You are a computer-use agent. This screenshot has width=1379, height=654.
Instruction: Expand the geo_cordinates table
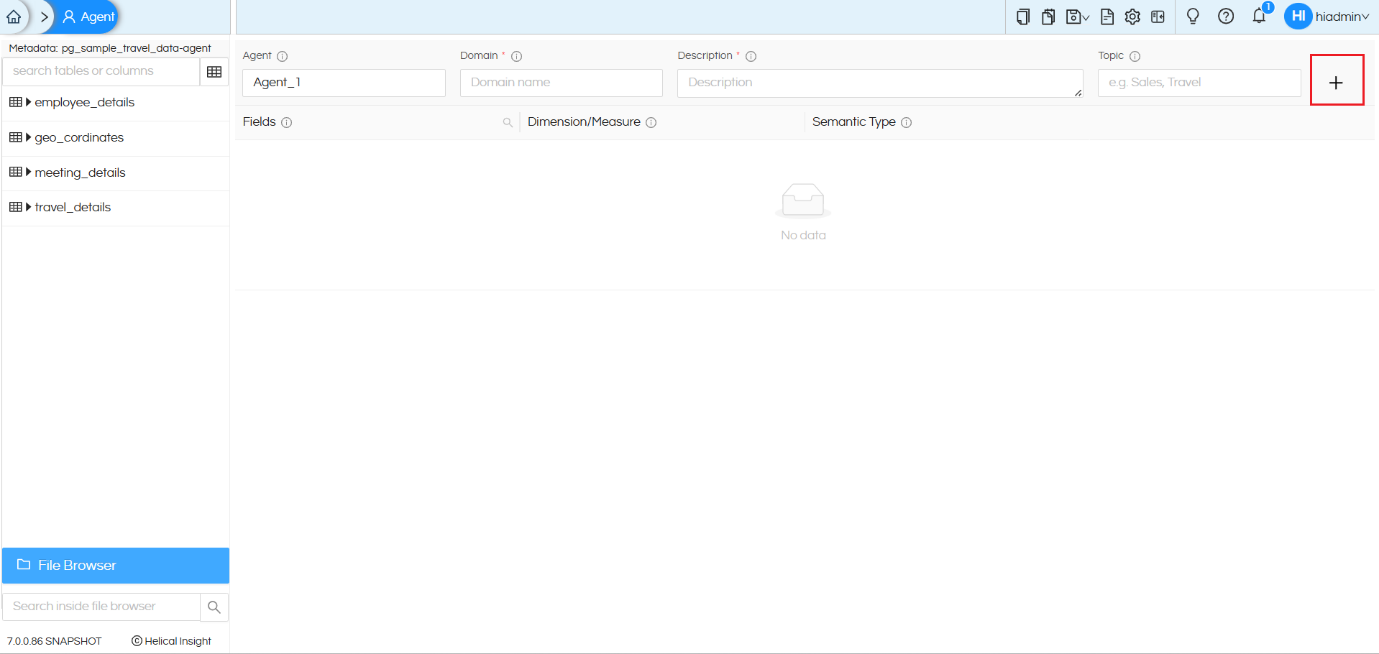pos(29,137)
